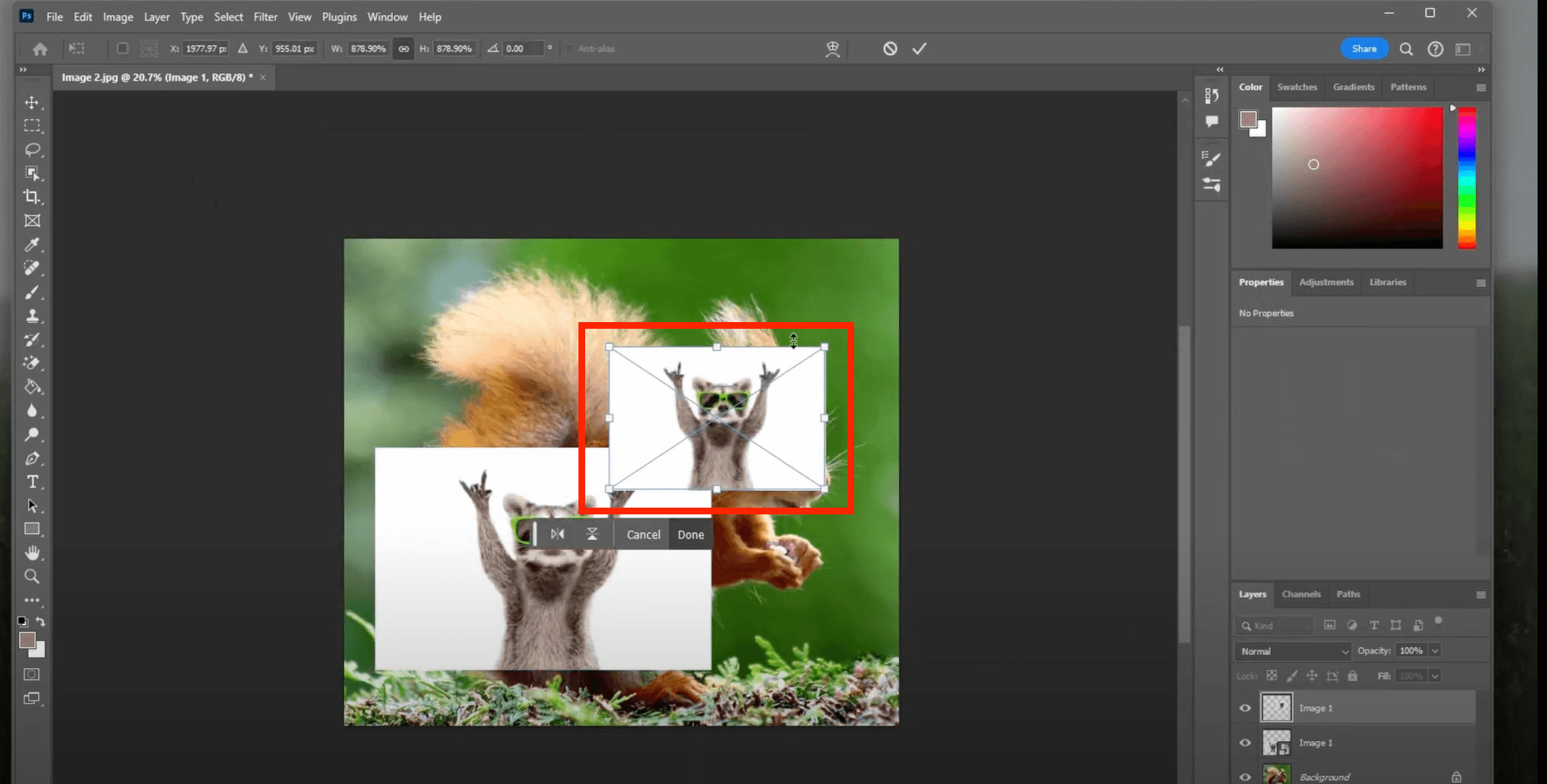Activate the Hand tool
The height and width of the screenshot is (784, 1547).
pos(32,553)
